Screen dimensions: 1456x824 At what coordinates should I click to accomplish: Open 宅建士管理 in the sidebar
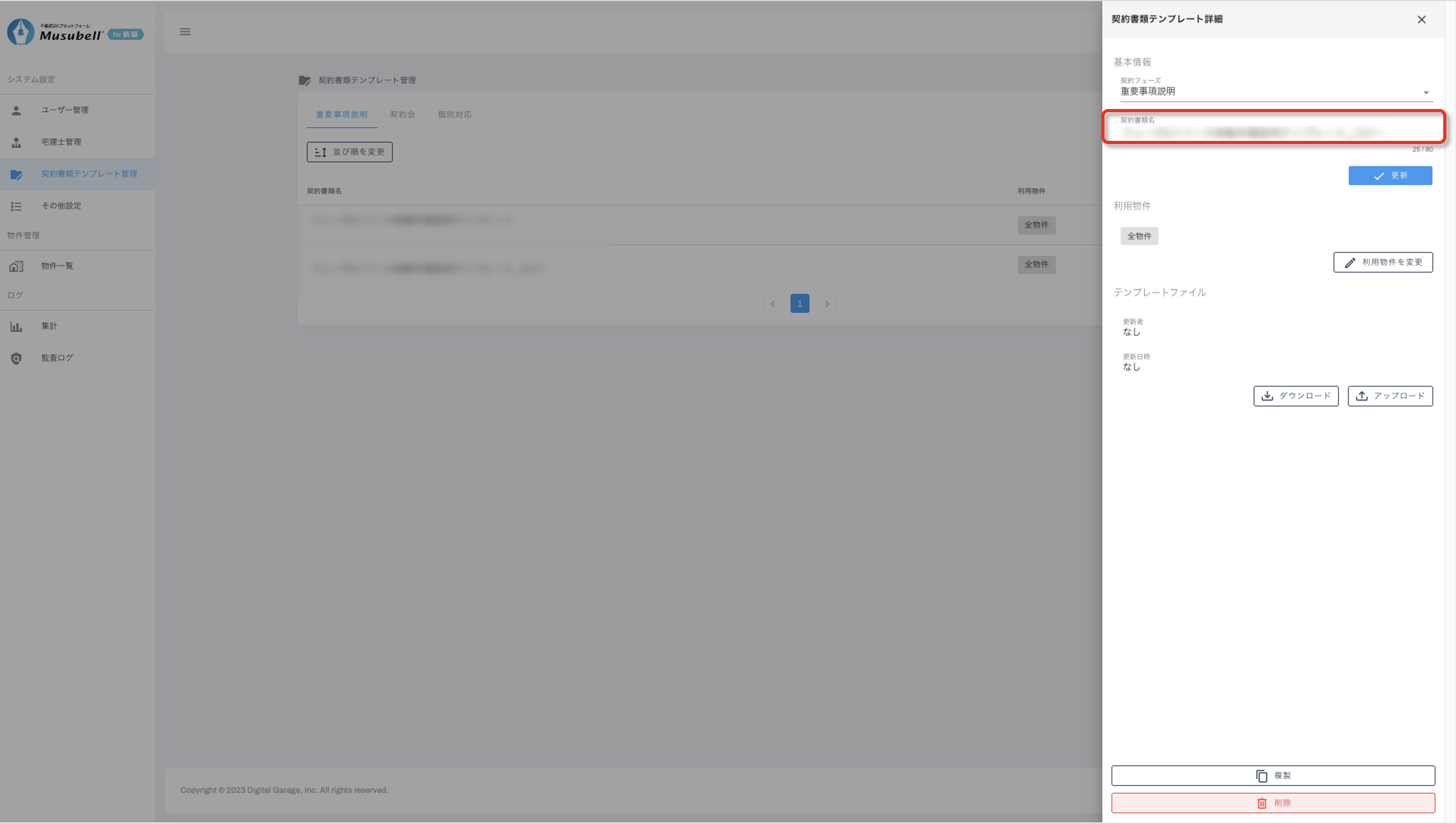pyautogui.click(x=61, y=141)
